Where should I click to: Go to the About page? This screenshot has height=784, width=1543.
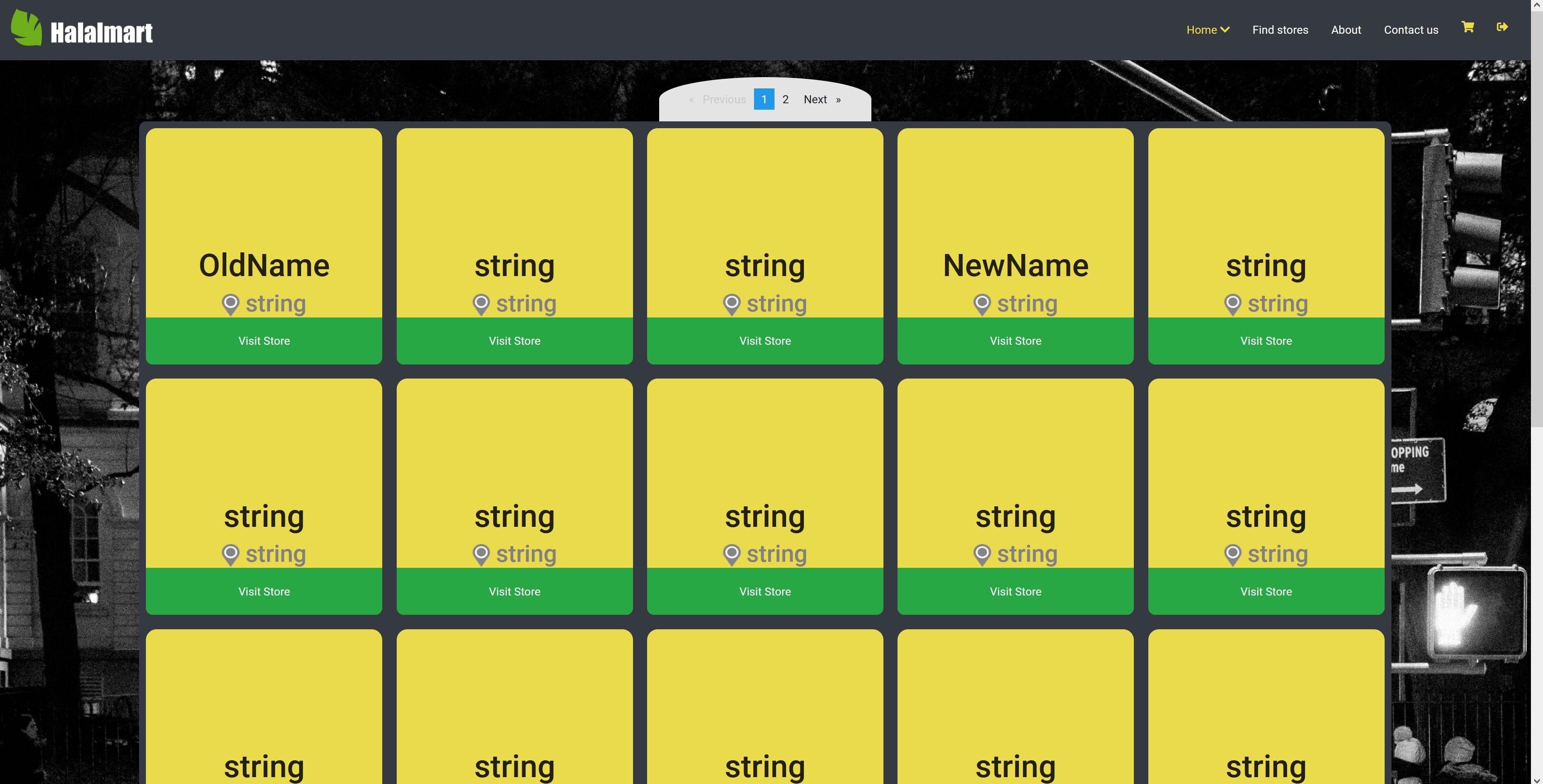tap(1346, 30)
